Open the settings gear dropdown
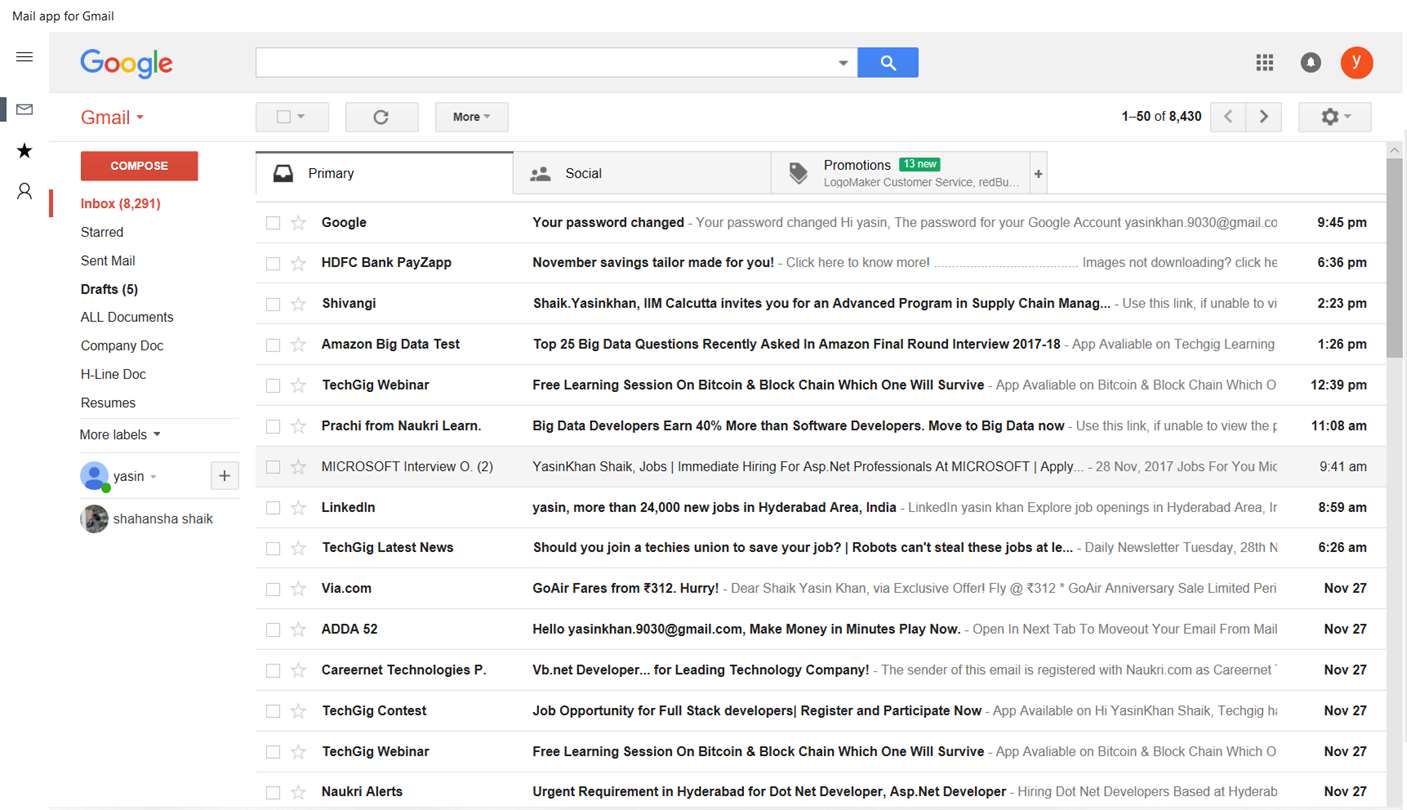This screenshot has width=1407, height=810. (1335, 117)
